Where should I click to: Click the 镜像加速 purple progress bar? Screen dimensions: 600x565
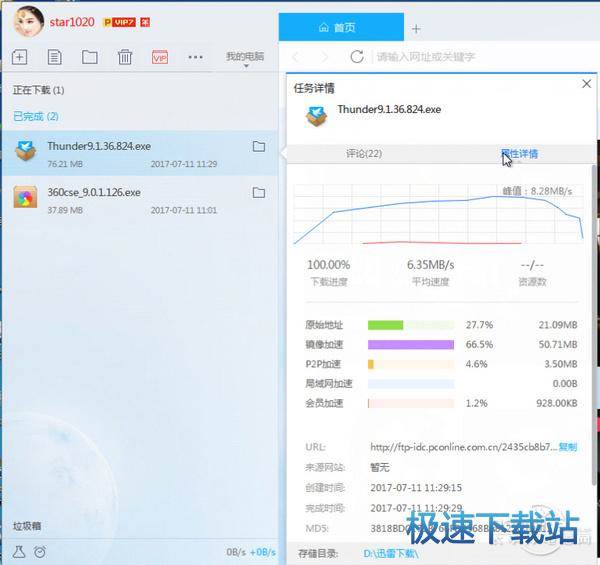[411, 345]
